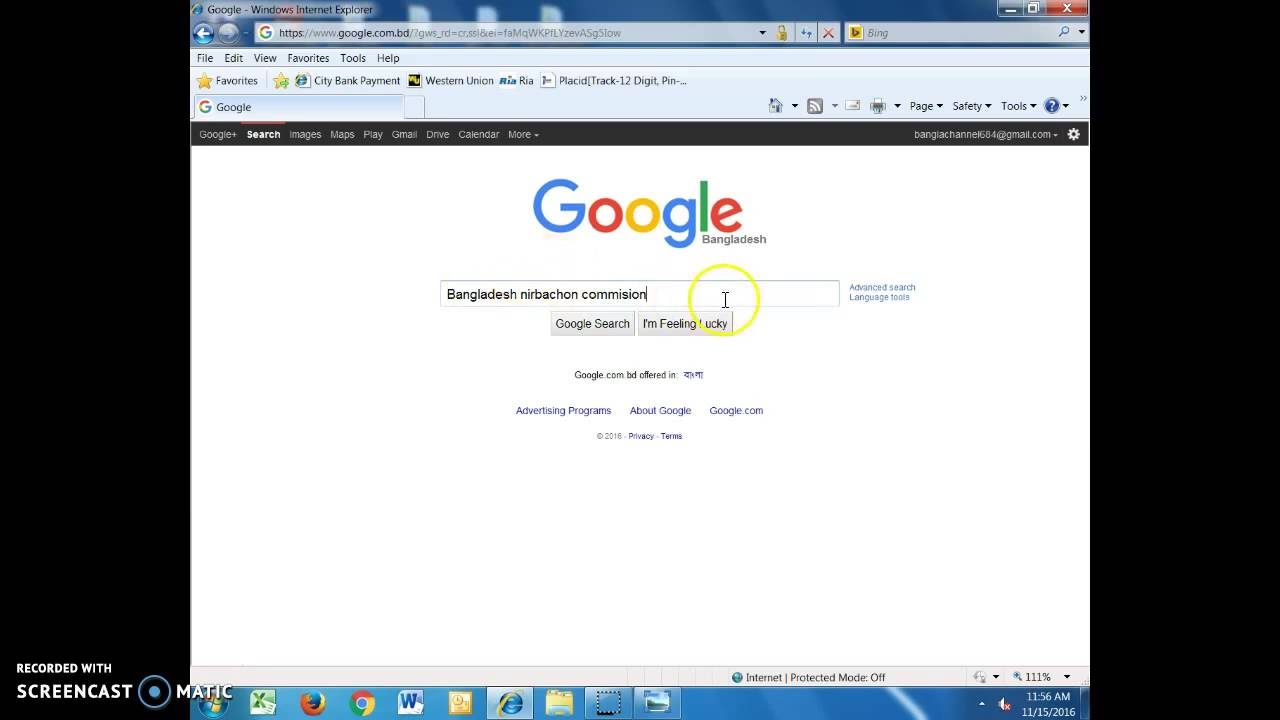Open Outlook from the taskbar
Screen dimensions: 1280x720
click(460, 703)
